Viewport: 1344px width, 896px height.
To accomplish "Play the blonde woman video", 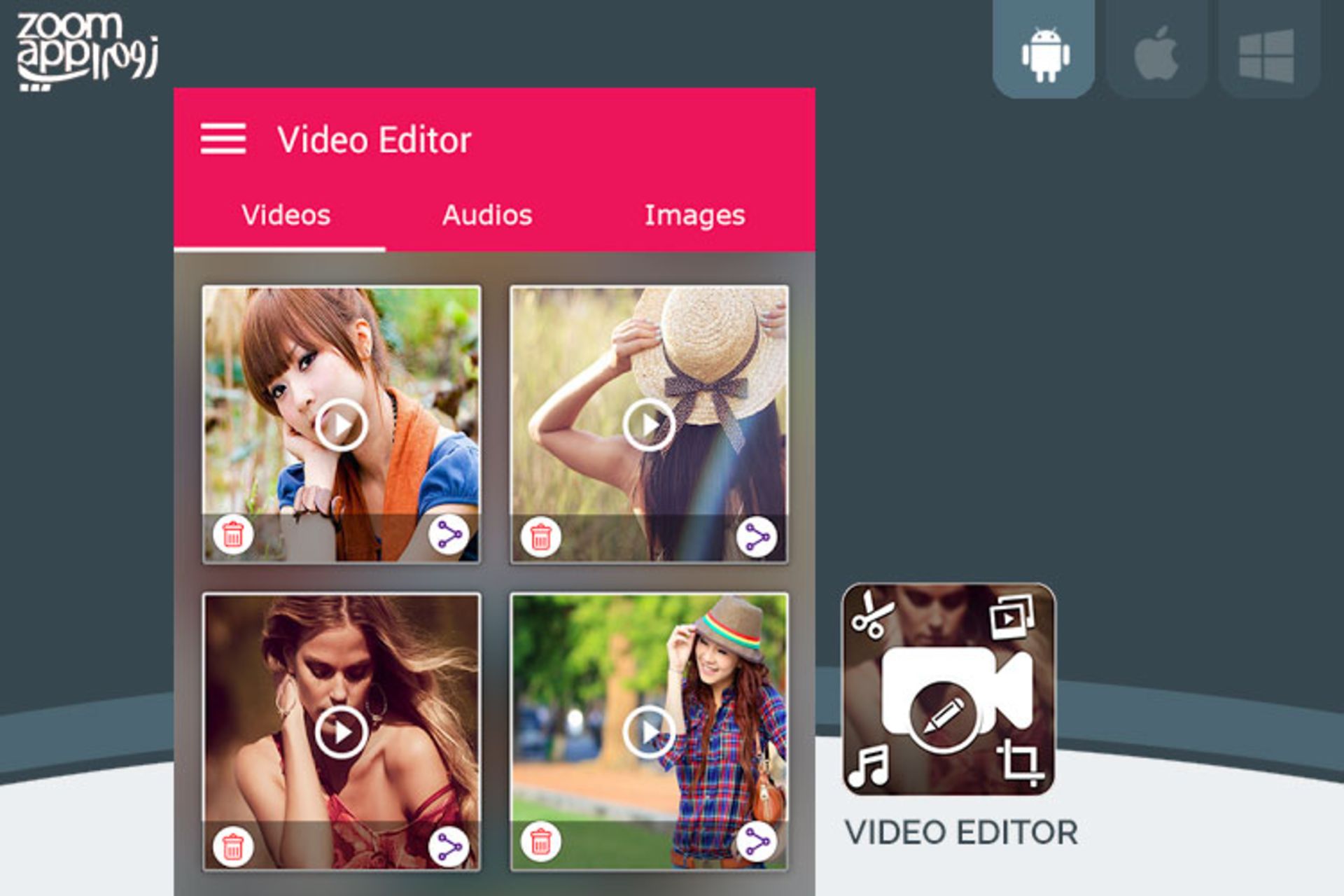I will [x=341, y=732].
